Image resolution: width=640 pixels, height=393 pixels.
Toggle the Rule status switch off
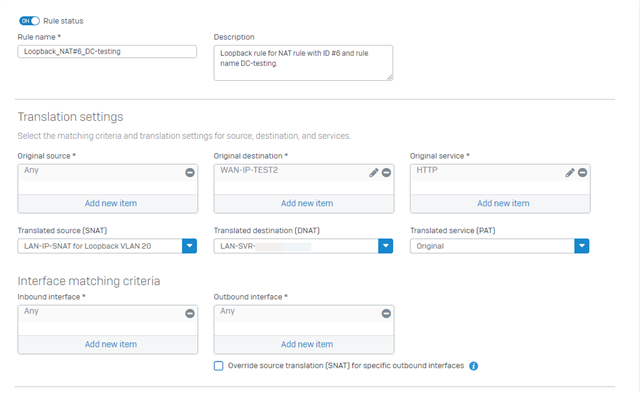[x=29, y=21]
